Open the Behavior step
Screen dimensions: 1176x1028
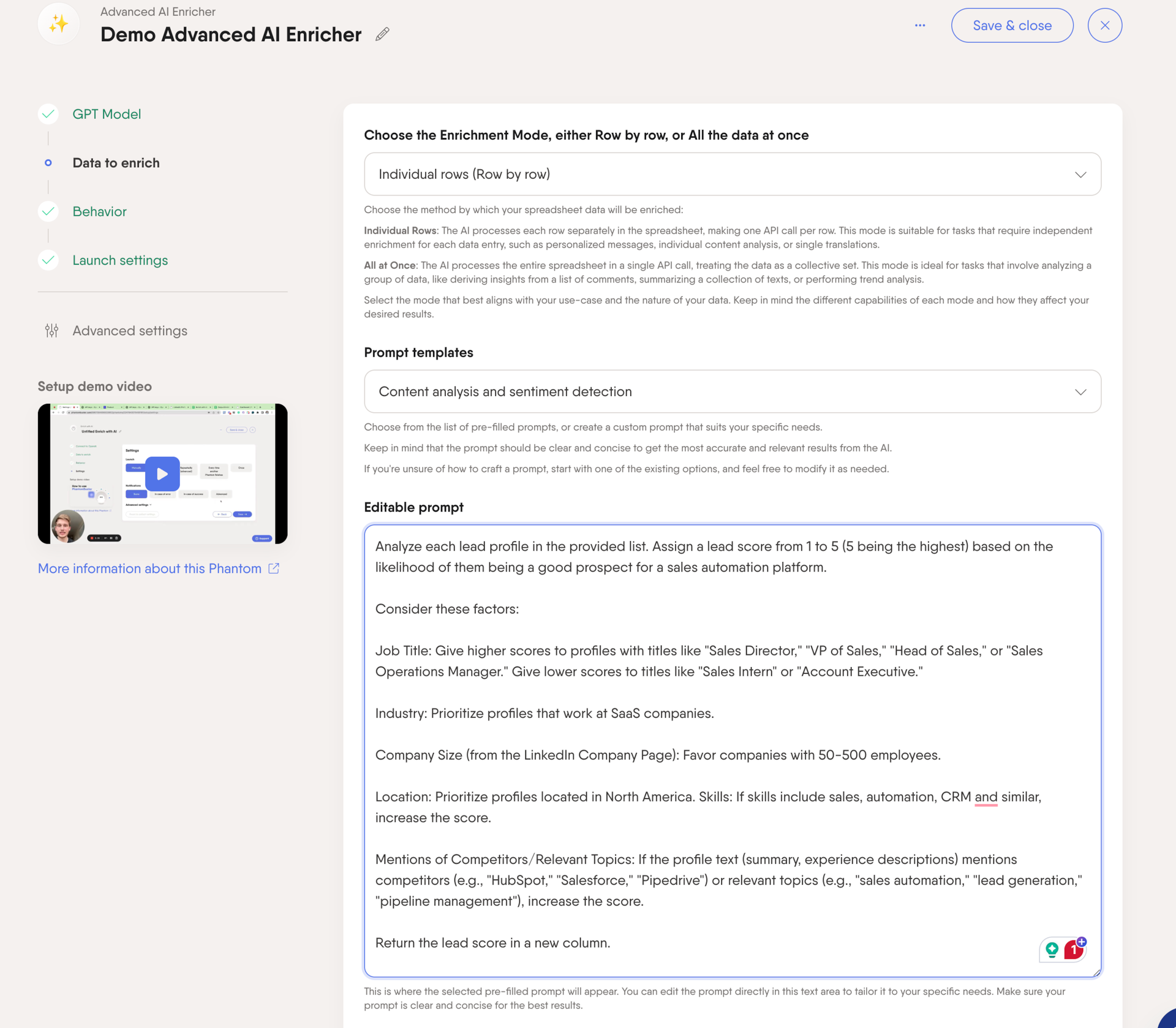click(99, 211)
